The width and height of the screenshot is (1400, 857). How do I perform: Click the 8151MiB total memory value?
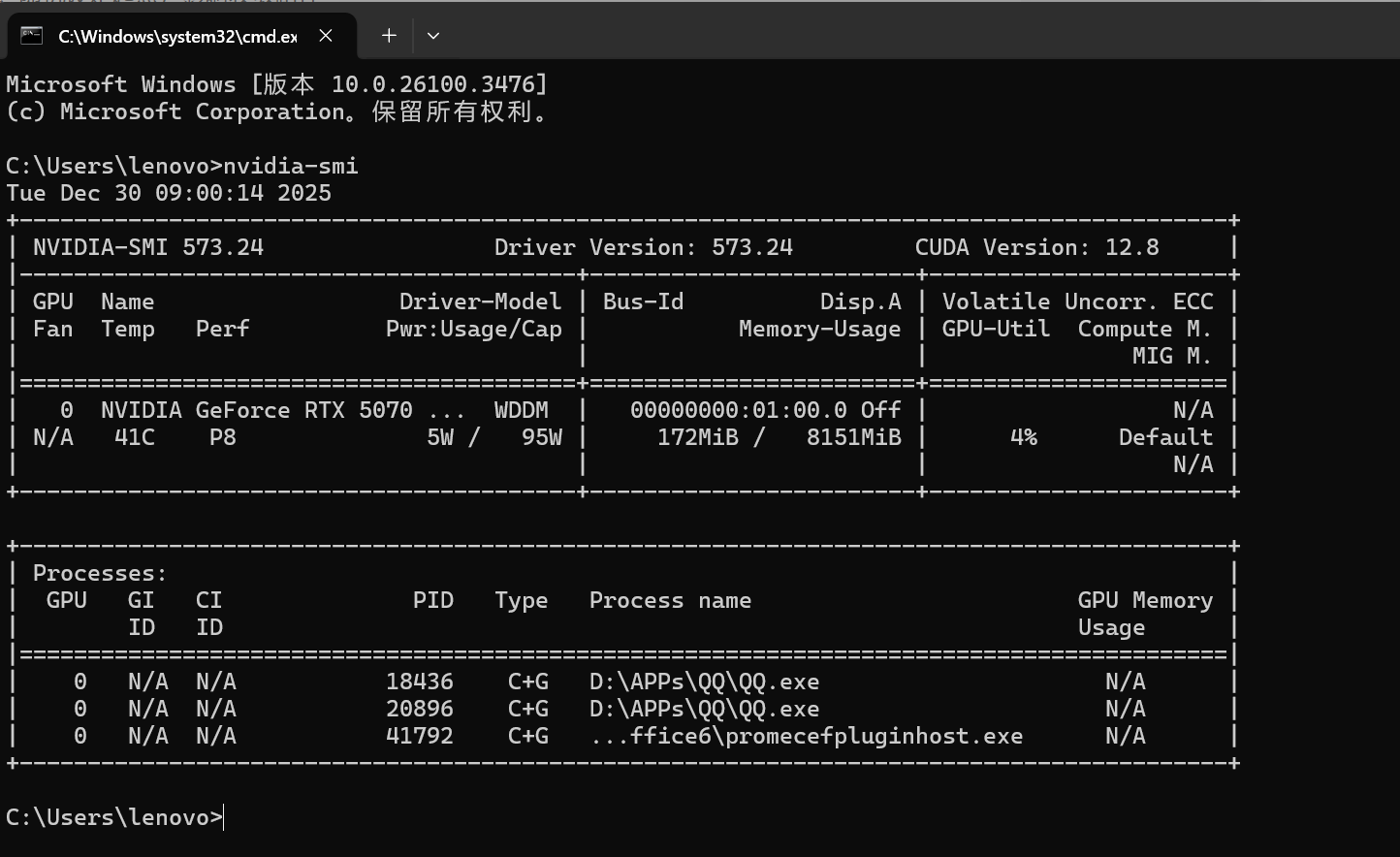click(x=854, y=437)
